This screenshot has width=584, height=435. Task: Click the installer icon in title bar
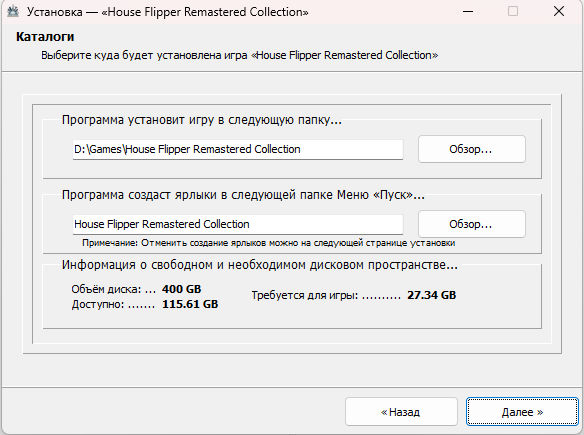[x=13, y=12]
